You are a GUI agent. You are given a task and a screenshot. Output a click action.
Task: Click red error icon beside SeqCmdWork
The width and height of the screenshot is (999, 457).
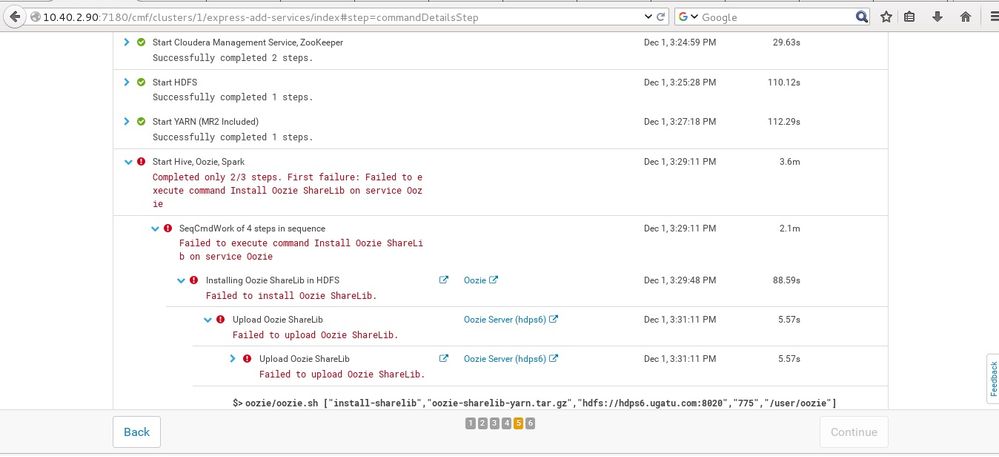(x=168, y=228)
